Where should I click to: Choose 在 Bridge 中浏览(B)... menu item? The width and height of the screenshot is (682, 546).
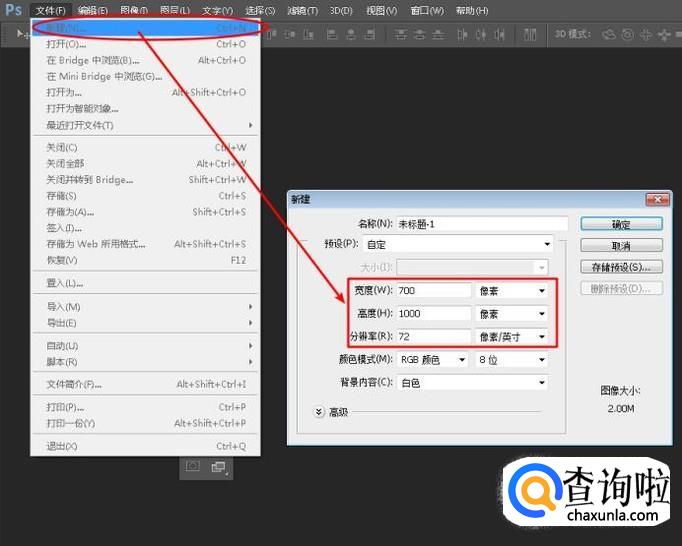[146, 60]
